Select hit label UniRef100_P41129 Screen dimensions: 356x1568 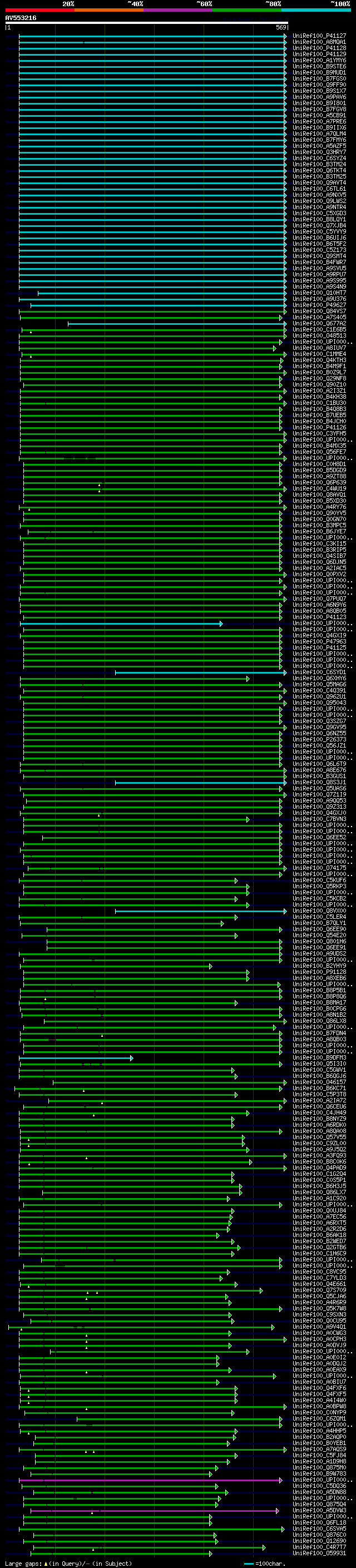coord(319,54)
